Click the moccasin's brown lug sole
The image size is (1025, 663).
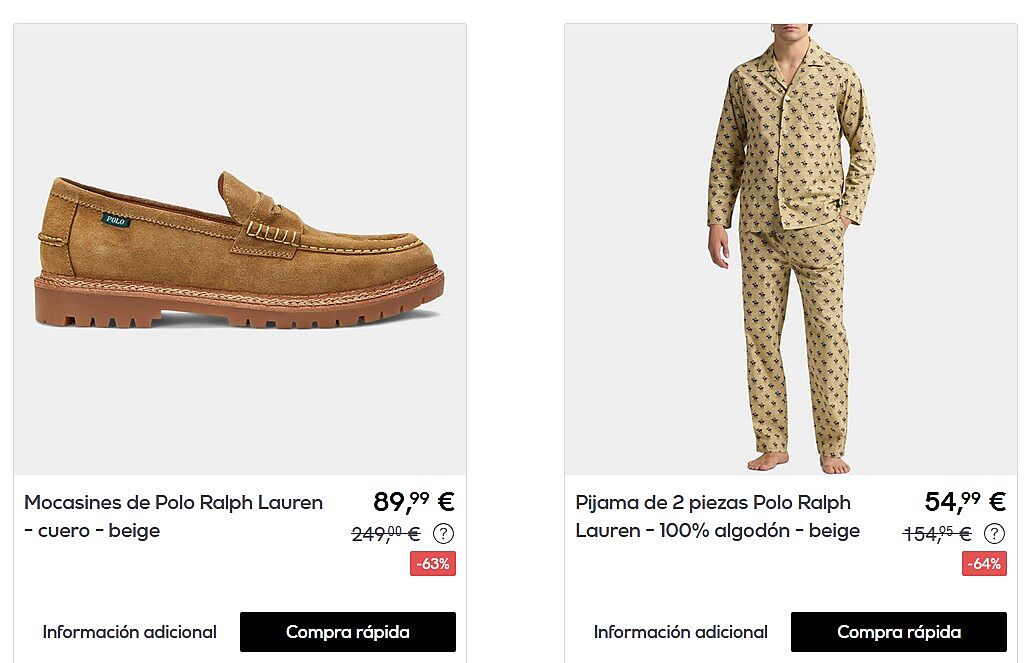(x=238, y=303)
